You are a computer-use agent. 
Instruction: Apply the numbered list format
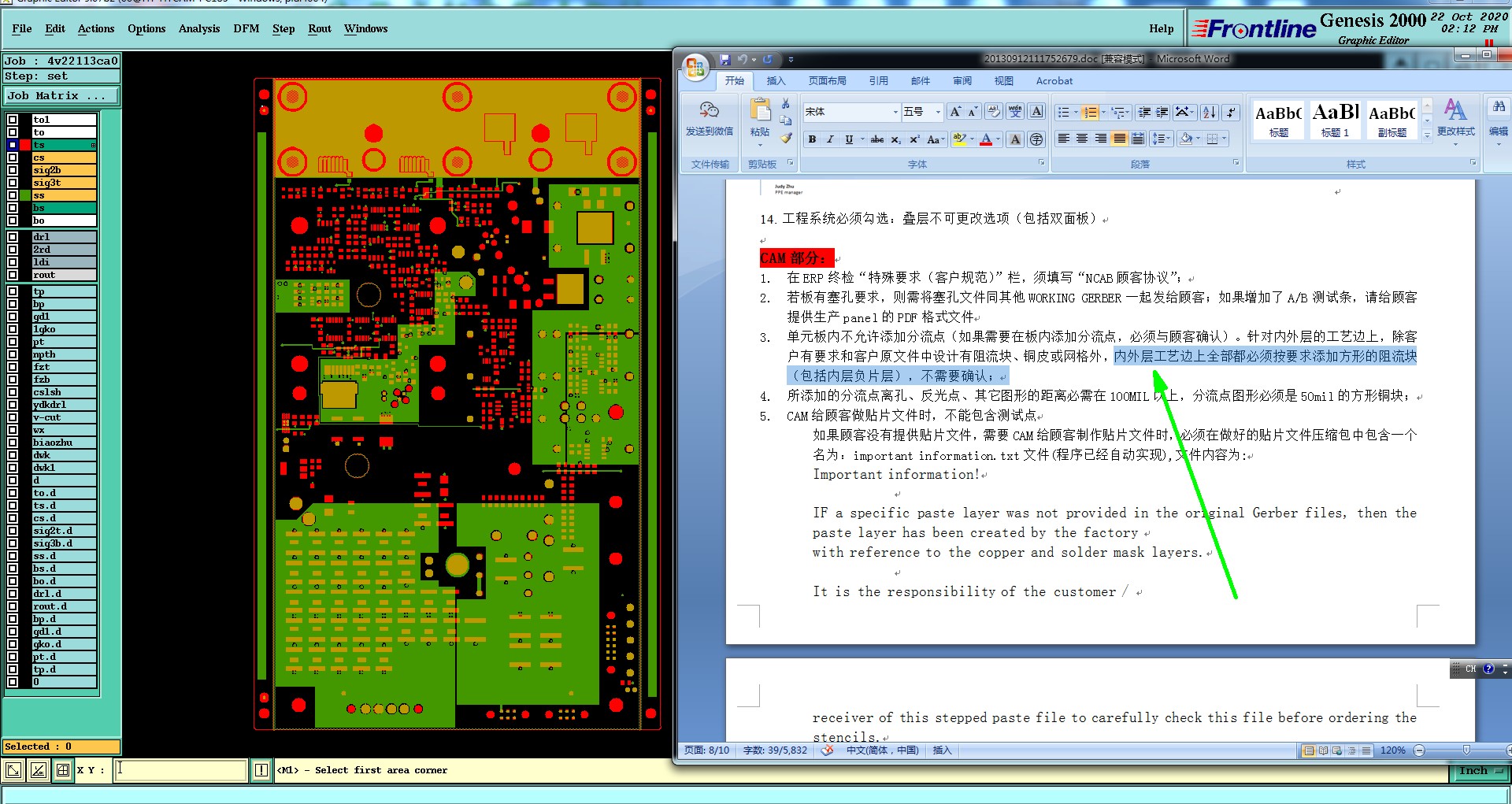pos(1090,112)
